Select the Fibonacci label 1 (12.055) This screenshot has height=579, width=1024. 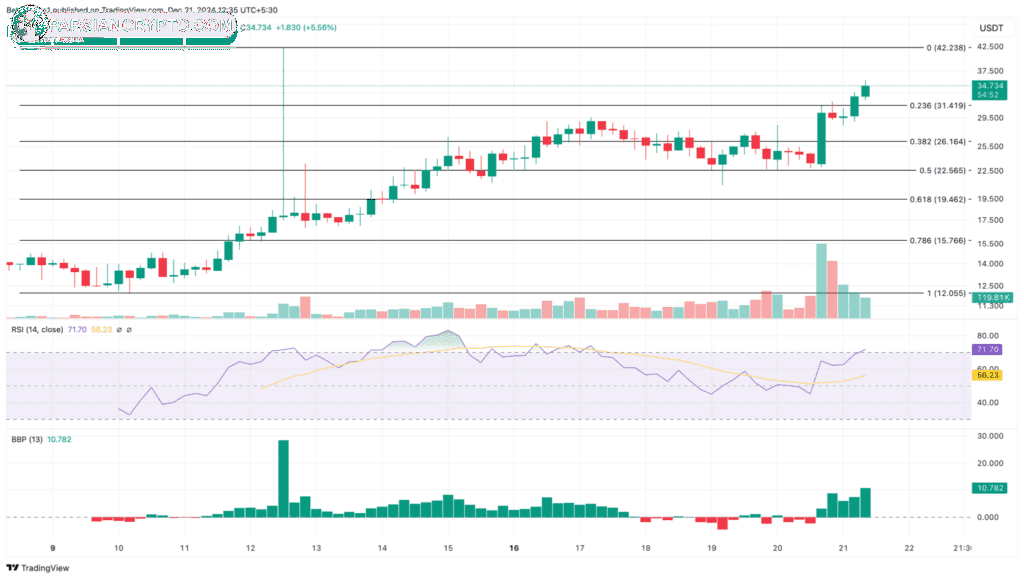(946, 293)
